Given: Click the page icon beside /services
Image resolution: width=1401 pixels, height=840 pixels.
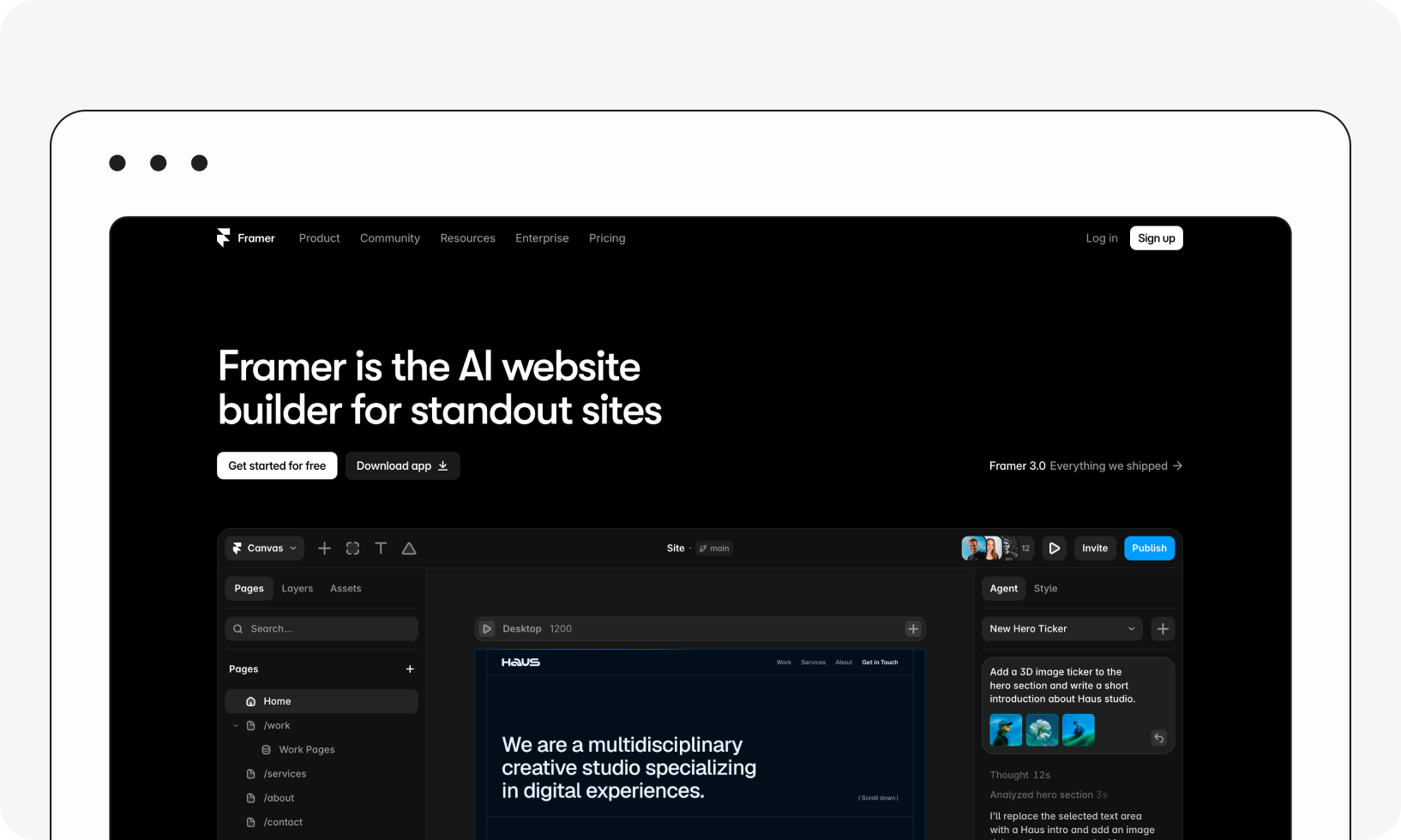Looking at the screenshot, I should coord(250,774).
